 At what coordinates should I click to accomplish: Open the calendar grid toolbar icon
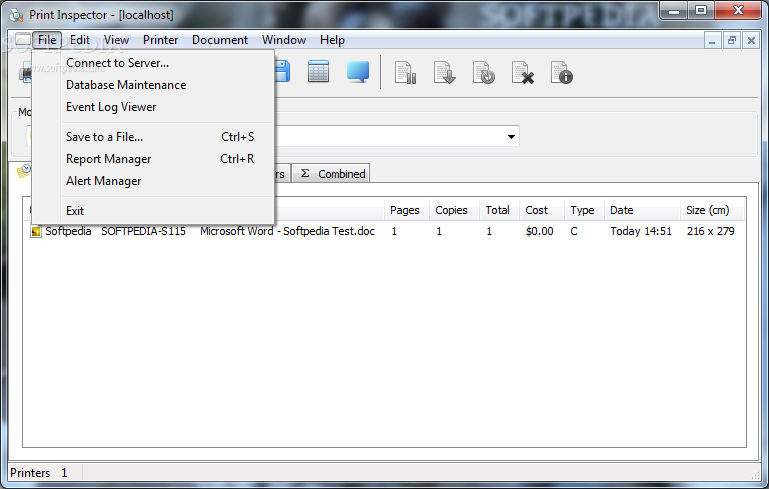click(x=318, y=72)
